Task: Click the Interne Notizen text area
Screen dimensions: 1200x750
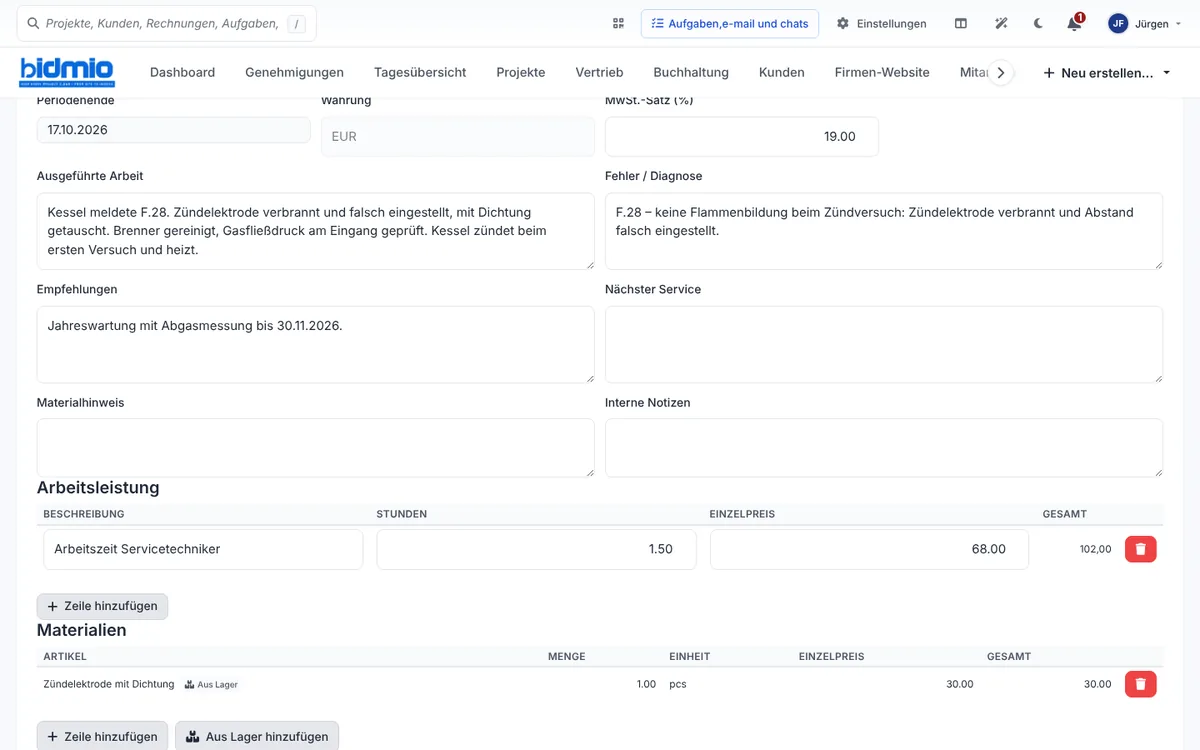Action: (884, 448)
